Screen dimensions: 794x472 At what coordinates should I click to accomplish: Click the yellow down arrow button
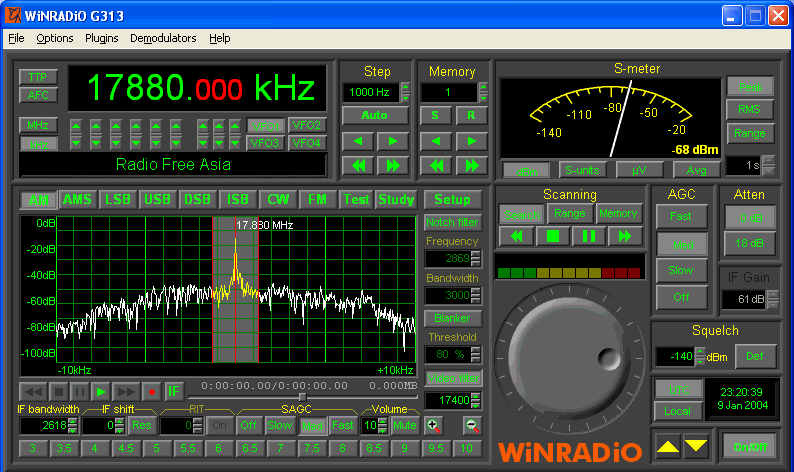coord(695,445)
